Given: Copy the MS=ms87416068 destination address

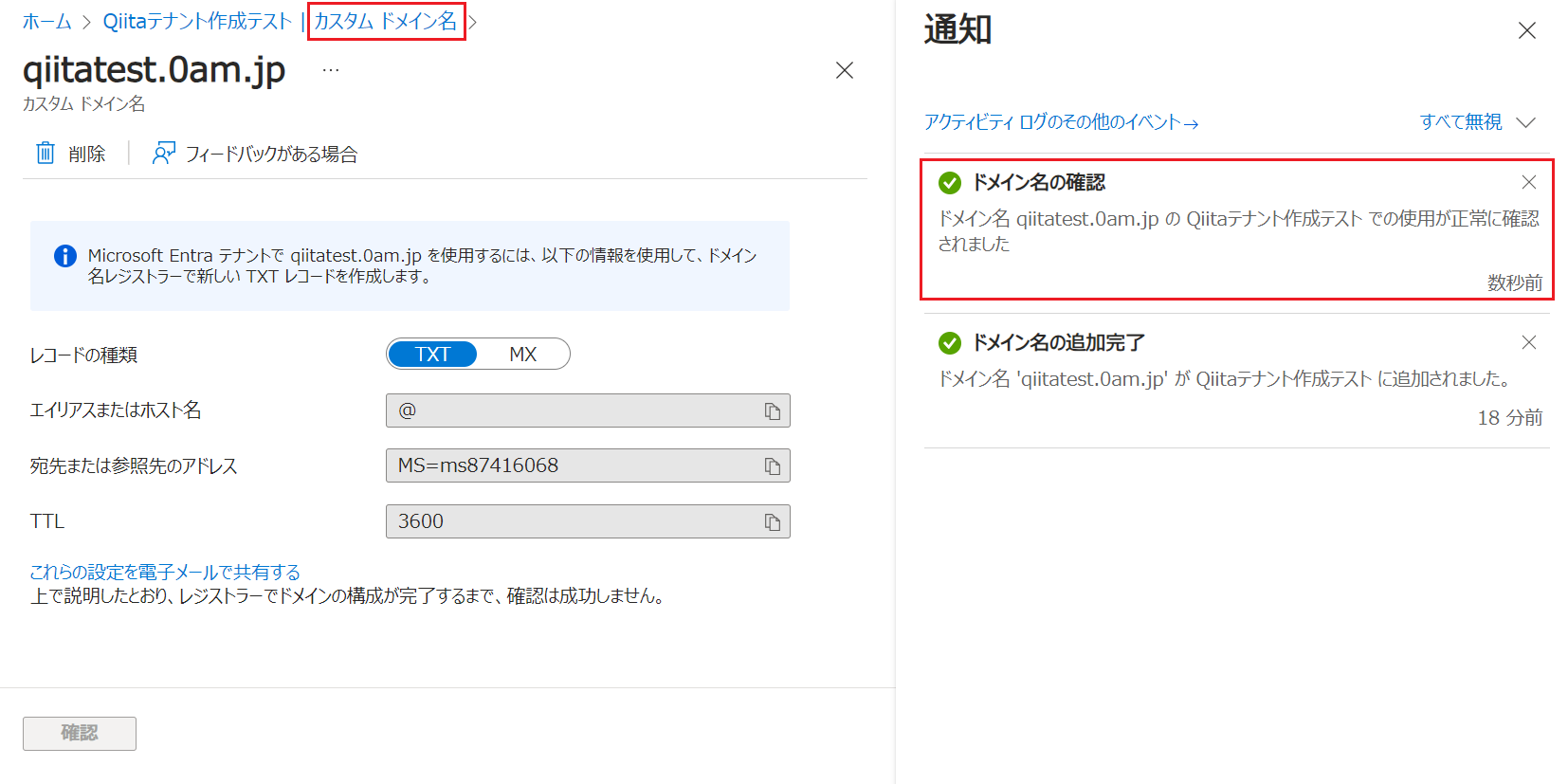Looking at the screenshot, I should click(x=773, y=465).
